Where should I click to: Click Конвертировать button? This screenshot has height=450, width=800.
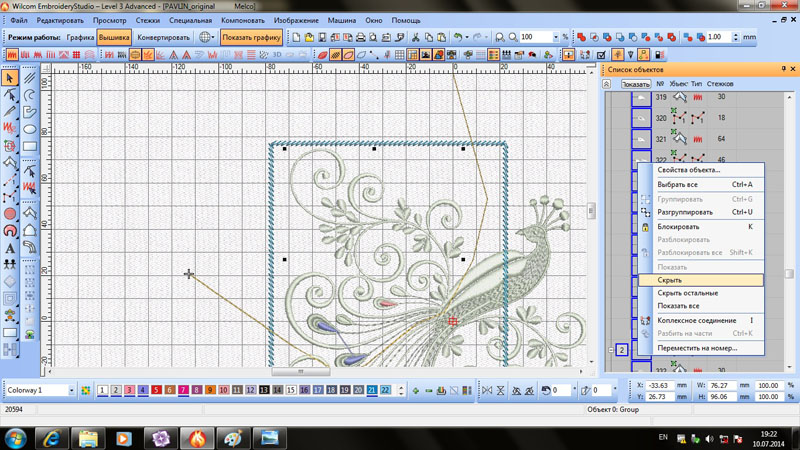163,37
